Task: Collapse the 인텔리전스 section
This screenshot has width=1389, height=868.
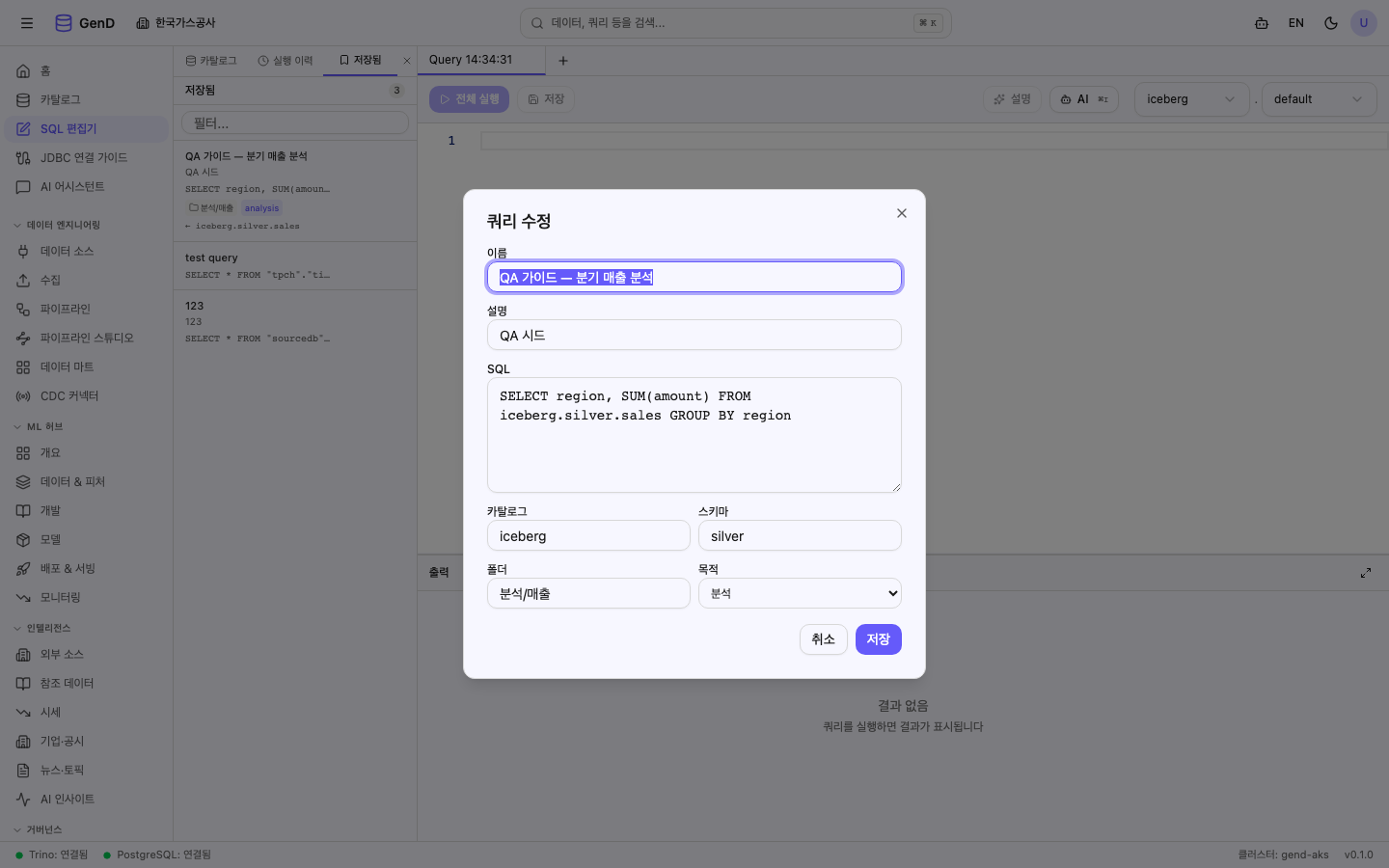Action: pos(43,628)
